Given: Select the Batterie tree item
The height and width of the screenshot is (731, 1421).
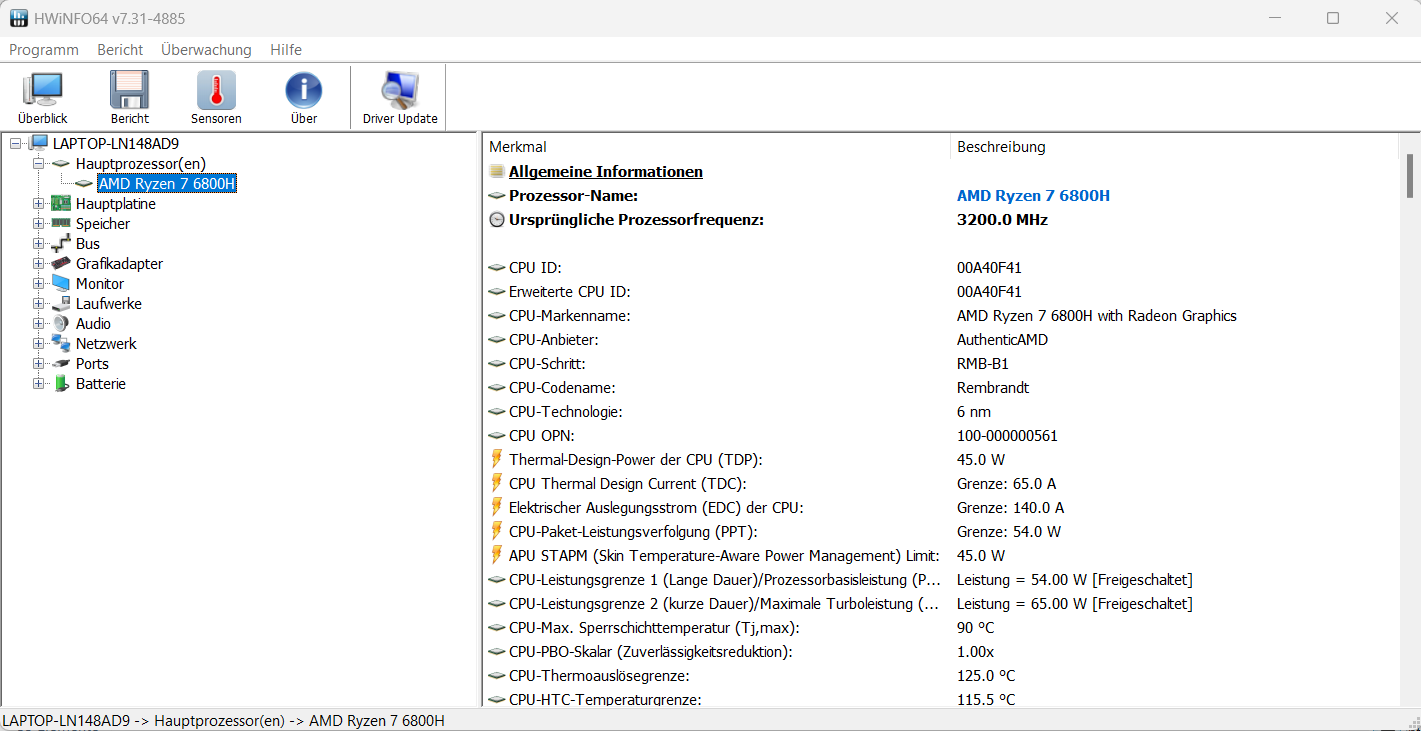Looking at the screenshot, I should tap(100, 384).
